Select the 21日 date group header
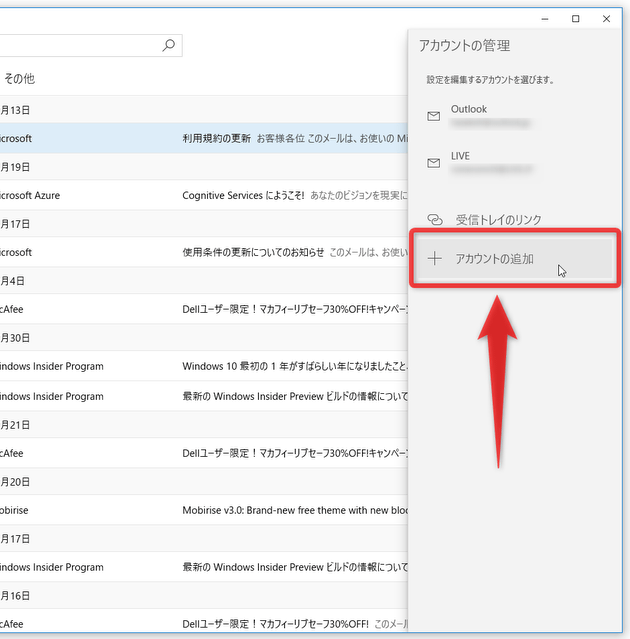 pyautogui.click(x=204, y=425)
